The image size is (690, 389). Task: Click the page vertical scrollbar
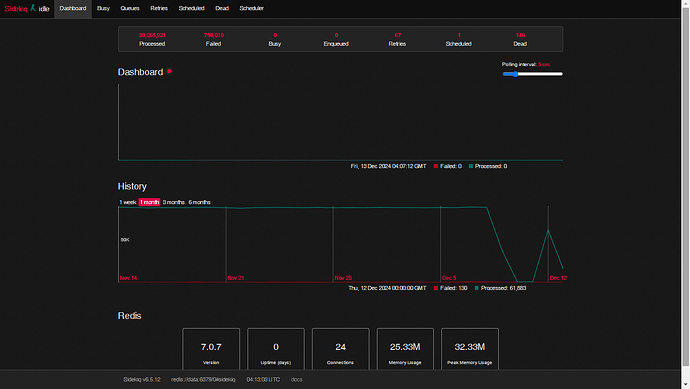[x=686, y=187]
